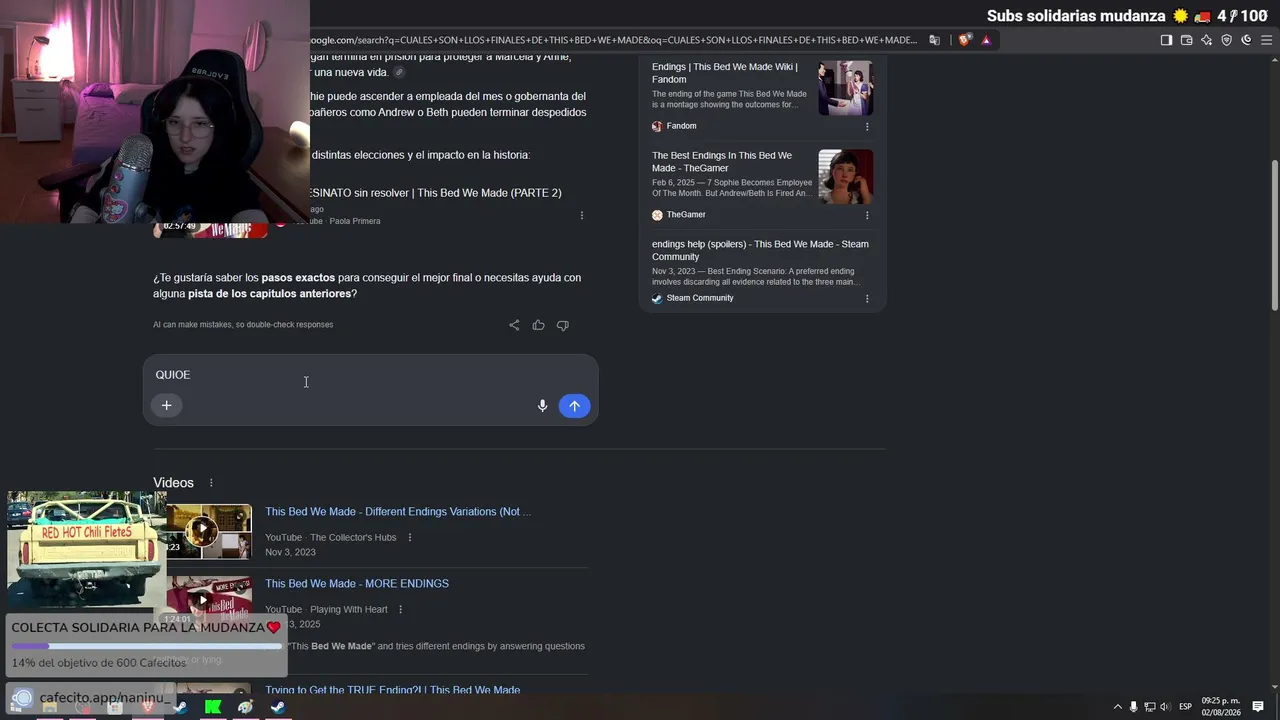This screenshot has height=720, width=1280.
Task: Click 'YouTube · Playing With Heart' channel text
Action: pyautogui.click(x=326, y=610)
